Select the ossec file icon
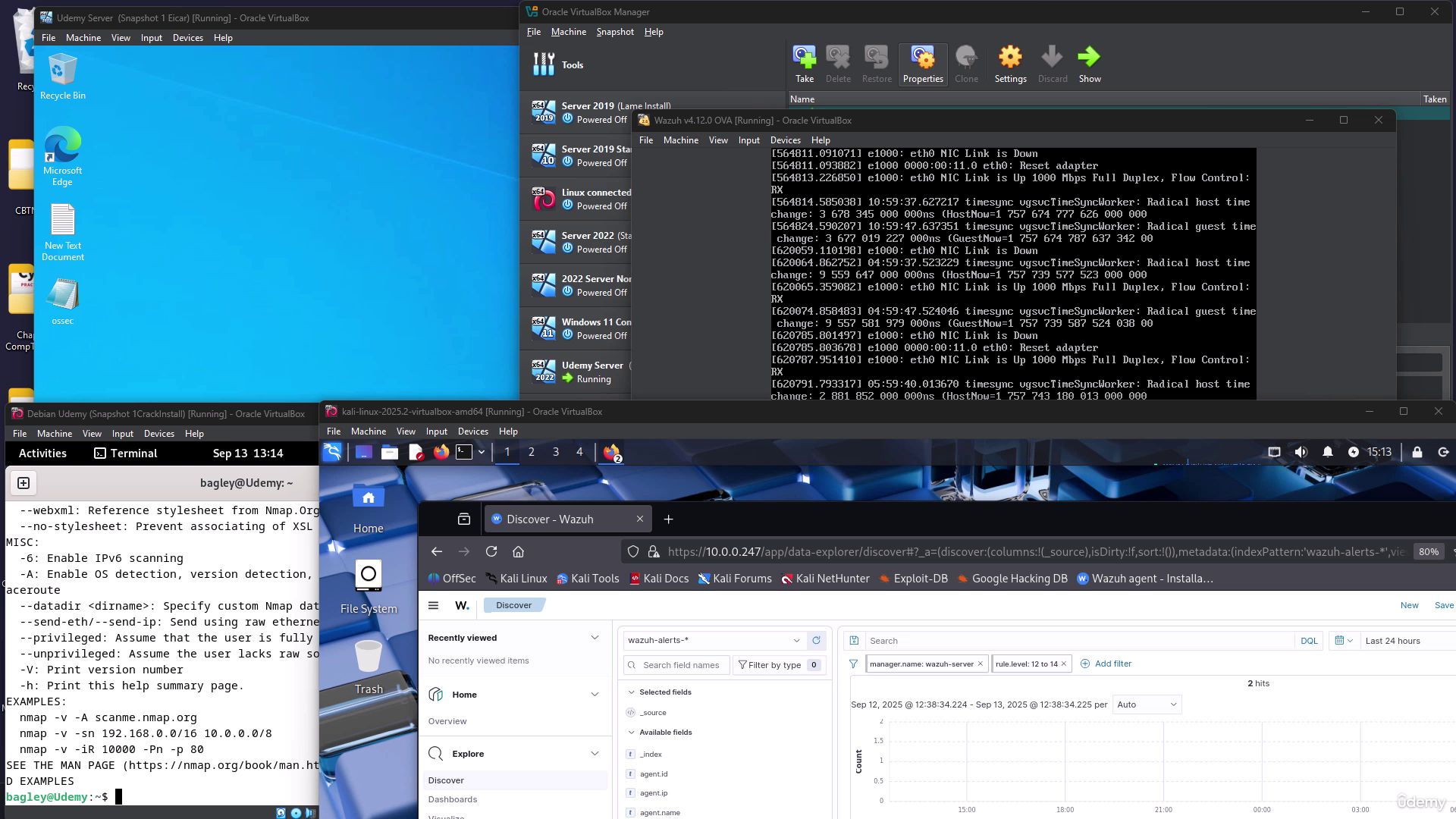Screen dimensions: 1456x819 (62, 301)
